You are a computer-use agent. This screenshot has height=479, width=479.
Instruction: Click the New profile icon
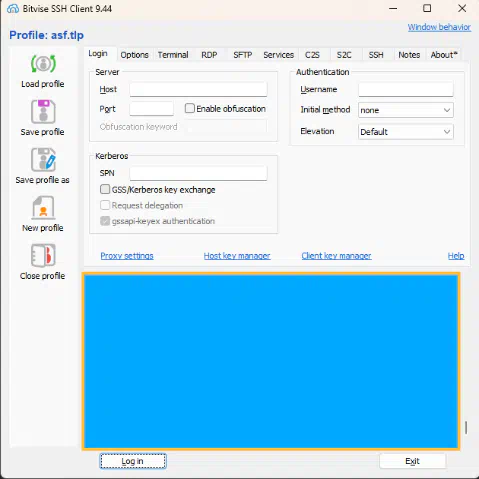coord(43,207)
